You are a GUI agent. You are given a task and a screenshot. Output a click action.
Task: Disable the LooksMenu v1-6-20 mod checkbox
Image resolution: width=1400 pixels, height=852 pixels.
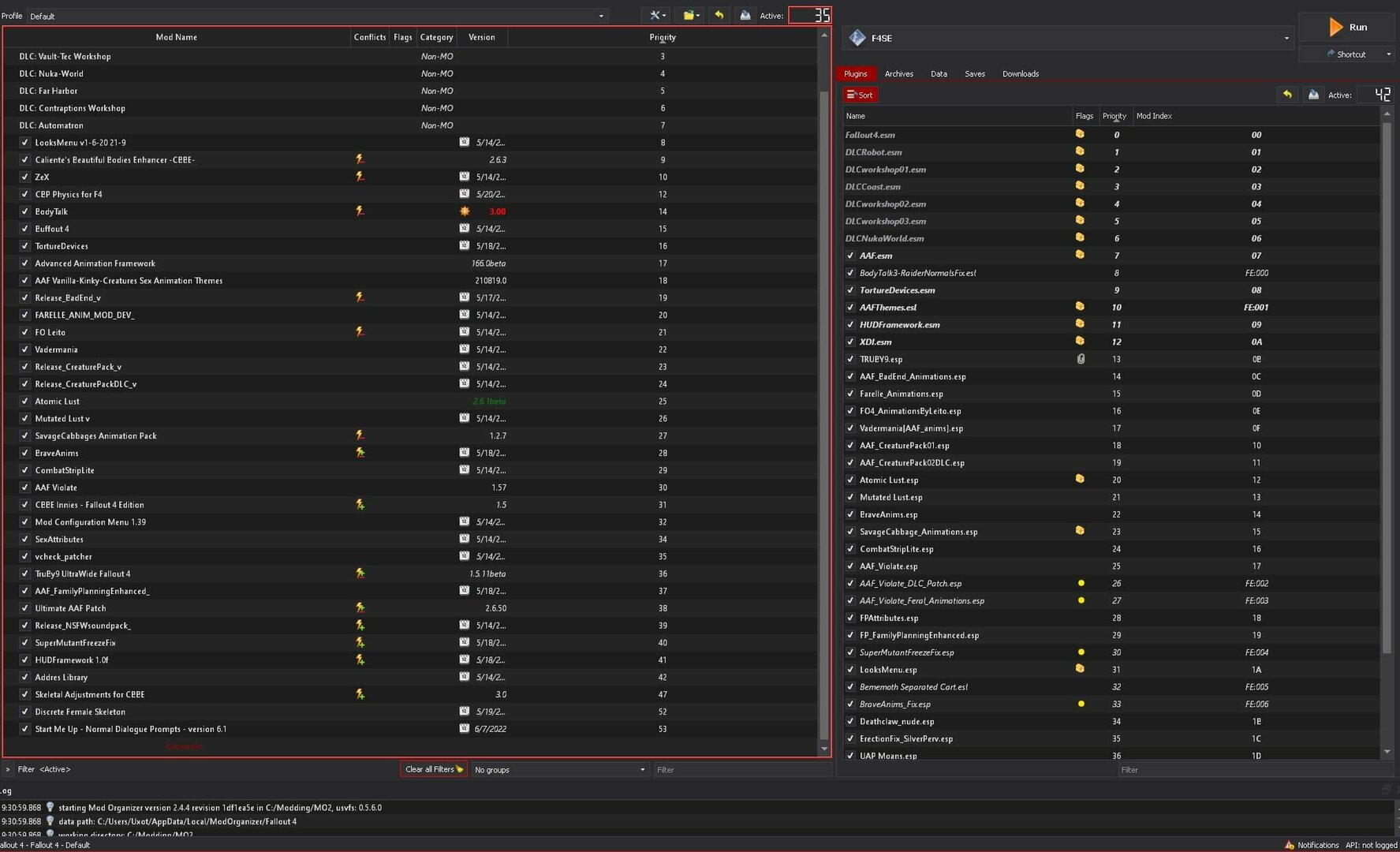(x=24, y=143)
